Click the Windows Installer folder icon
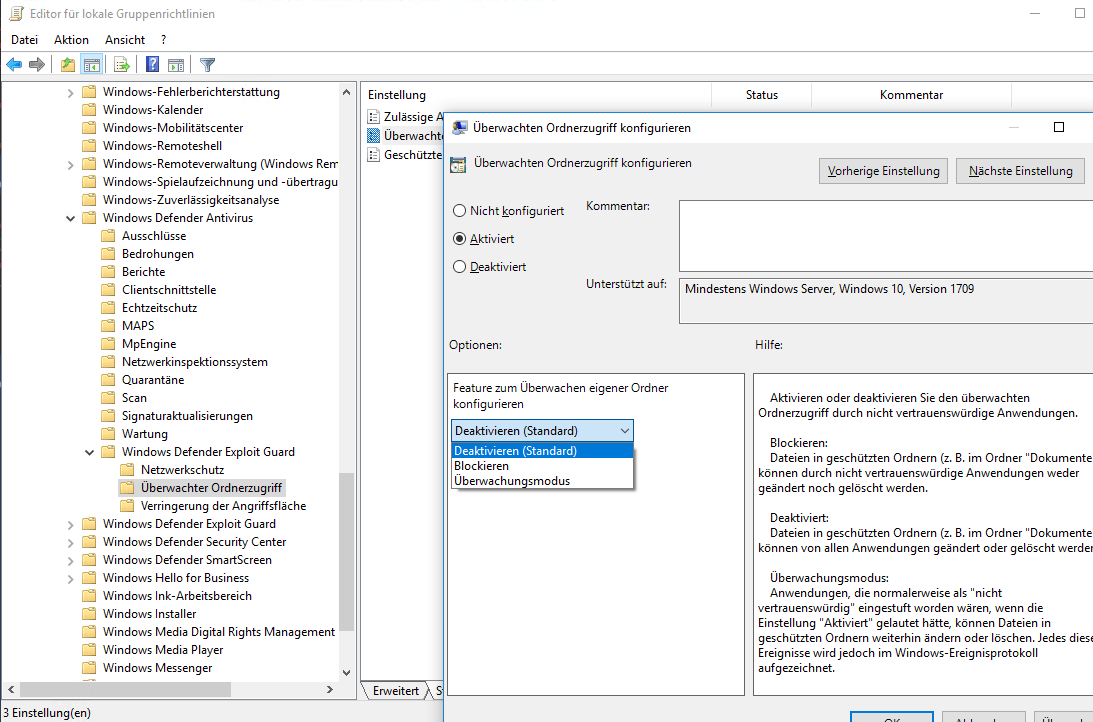The image size is (1093, 722). pyautogui.click(x=89, y=614)
